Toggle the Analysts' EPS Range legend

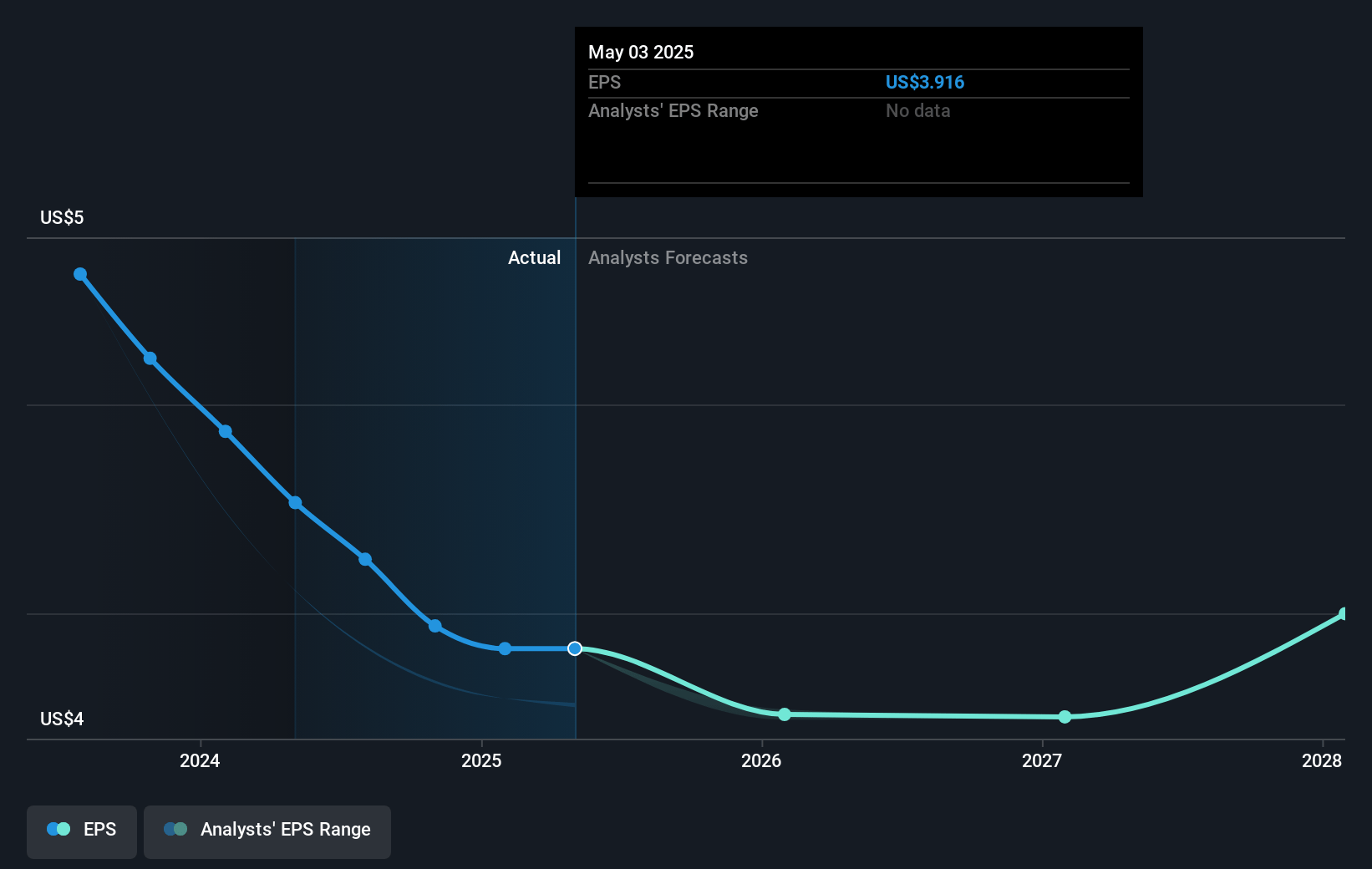click(267, 831)
